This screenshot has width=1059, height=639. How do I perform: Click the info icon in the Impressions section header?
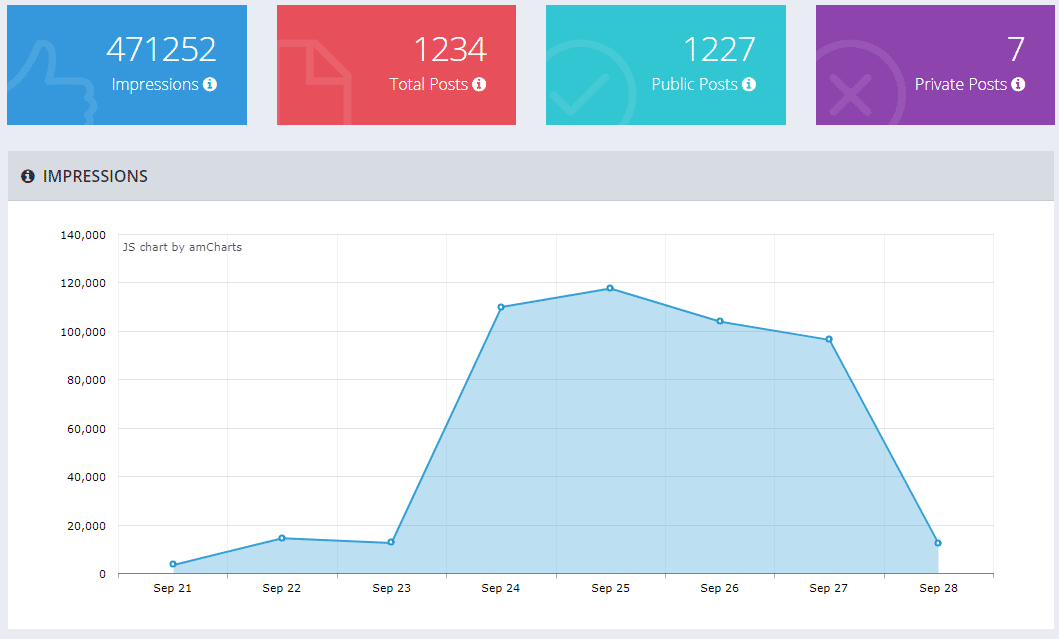pos(27,176)
